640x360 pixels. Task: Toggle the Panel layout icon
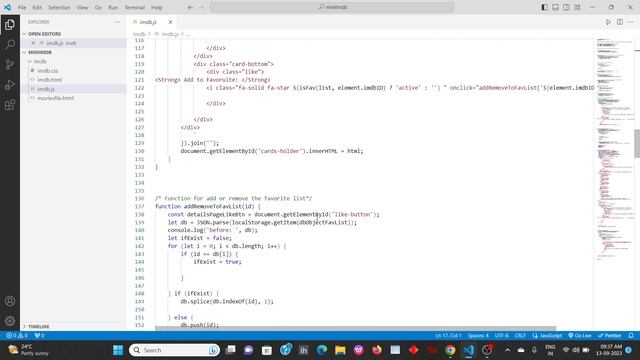pos(556,7)
